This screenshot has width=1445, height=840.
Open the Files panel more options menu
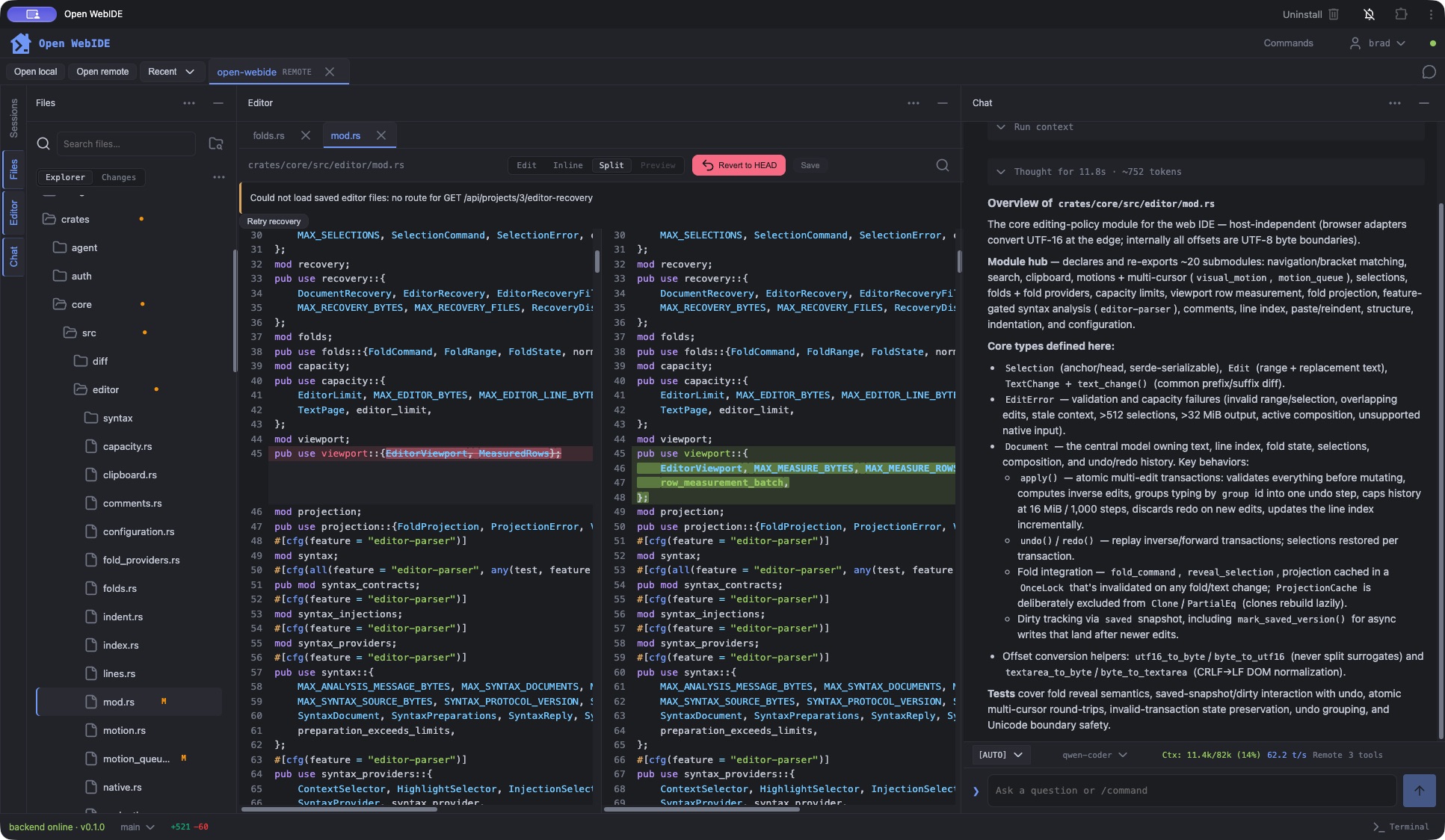pyautogui.click(x=189, y=103)
